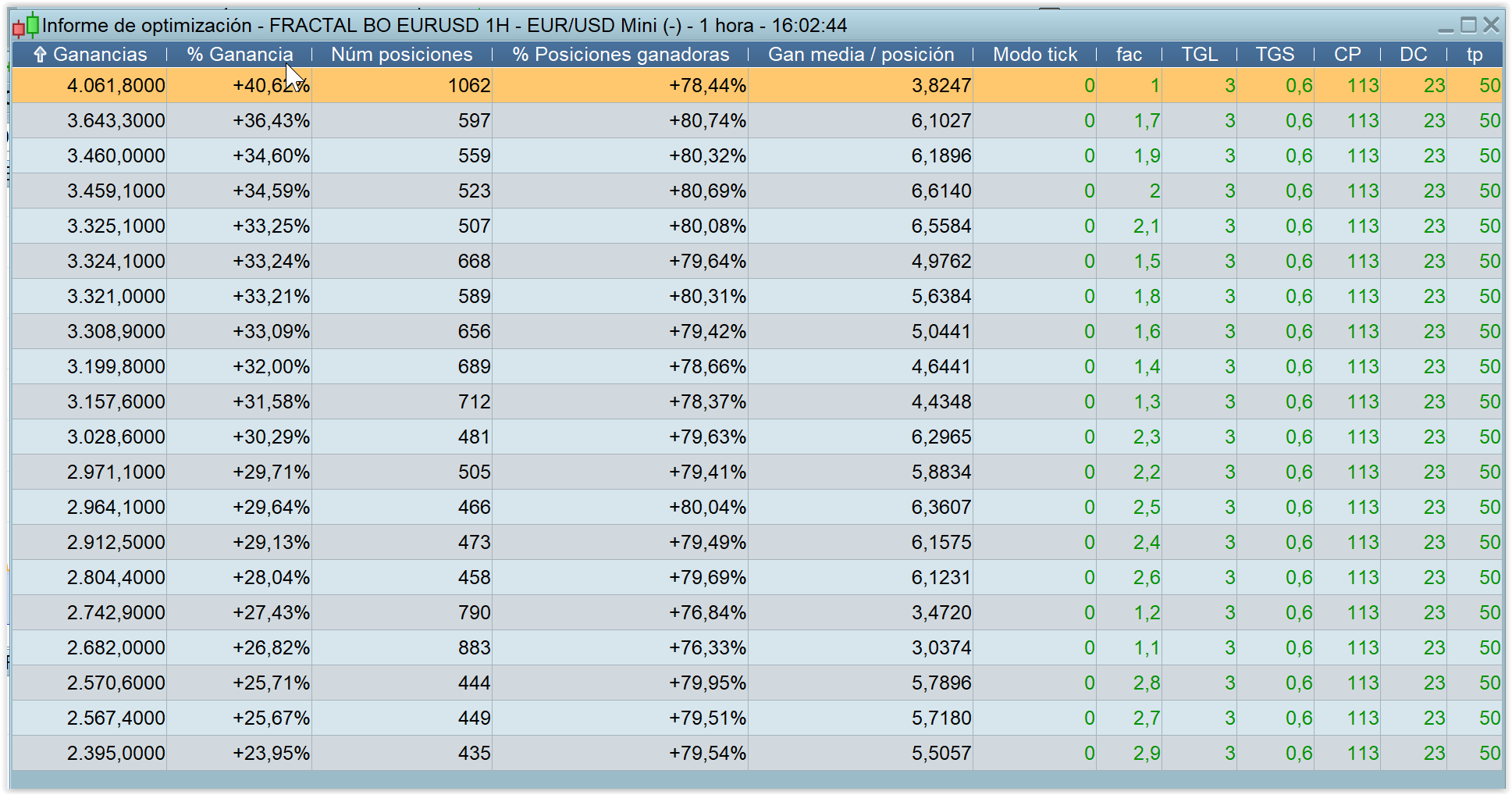Sort by the CP column header
The height and width of the screenshot is (795, 1512).
pos(1347,55)
